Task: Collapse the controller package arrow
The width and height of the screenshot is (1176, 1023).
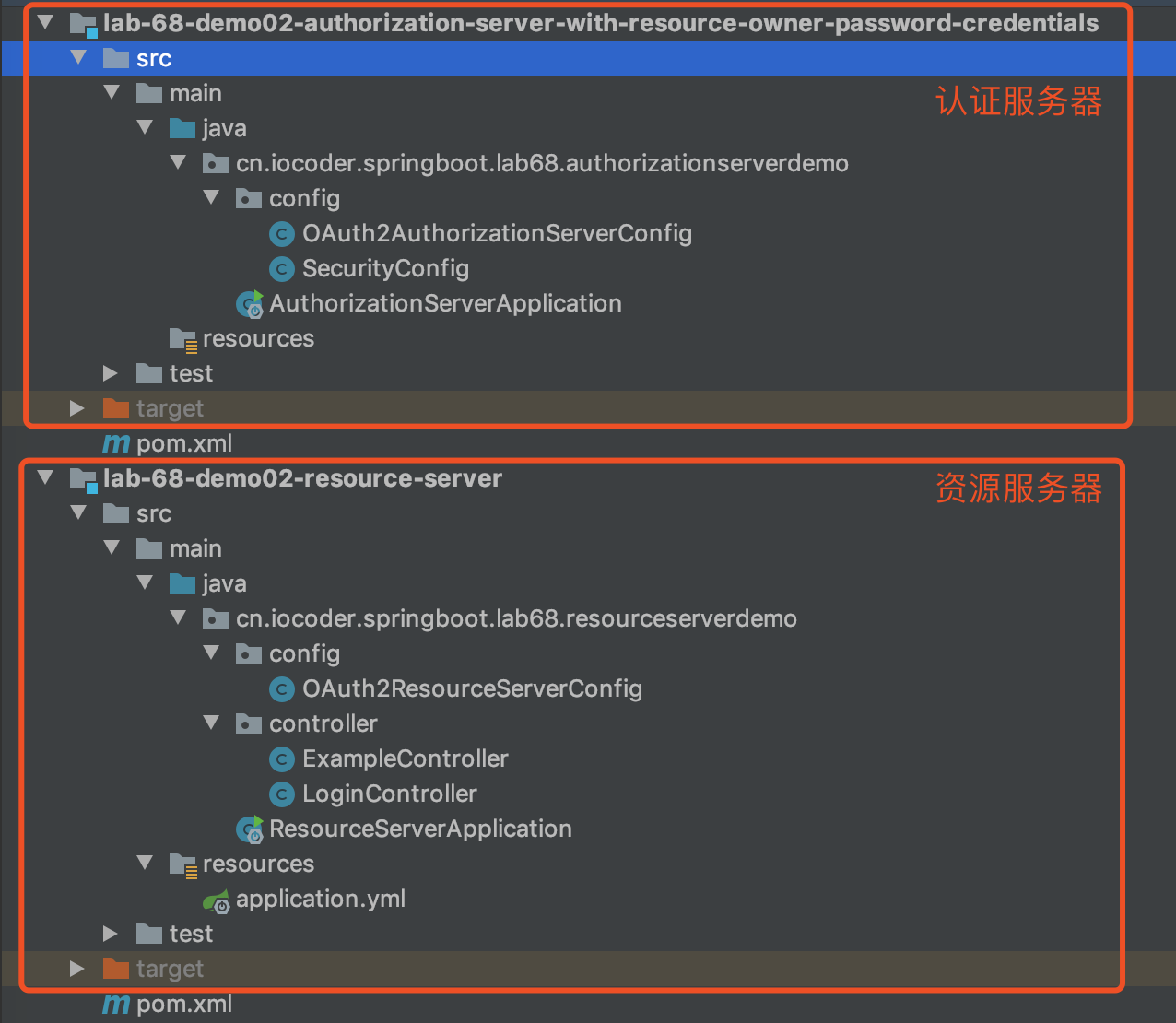Action: click(x=211, y=723)
